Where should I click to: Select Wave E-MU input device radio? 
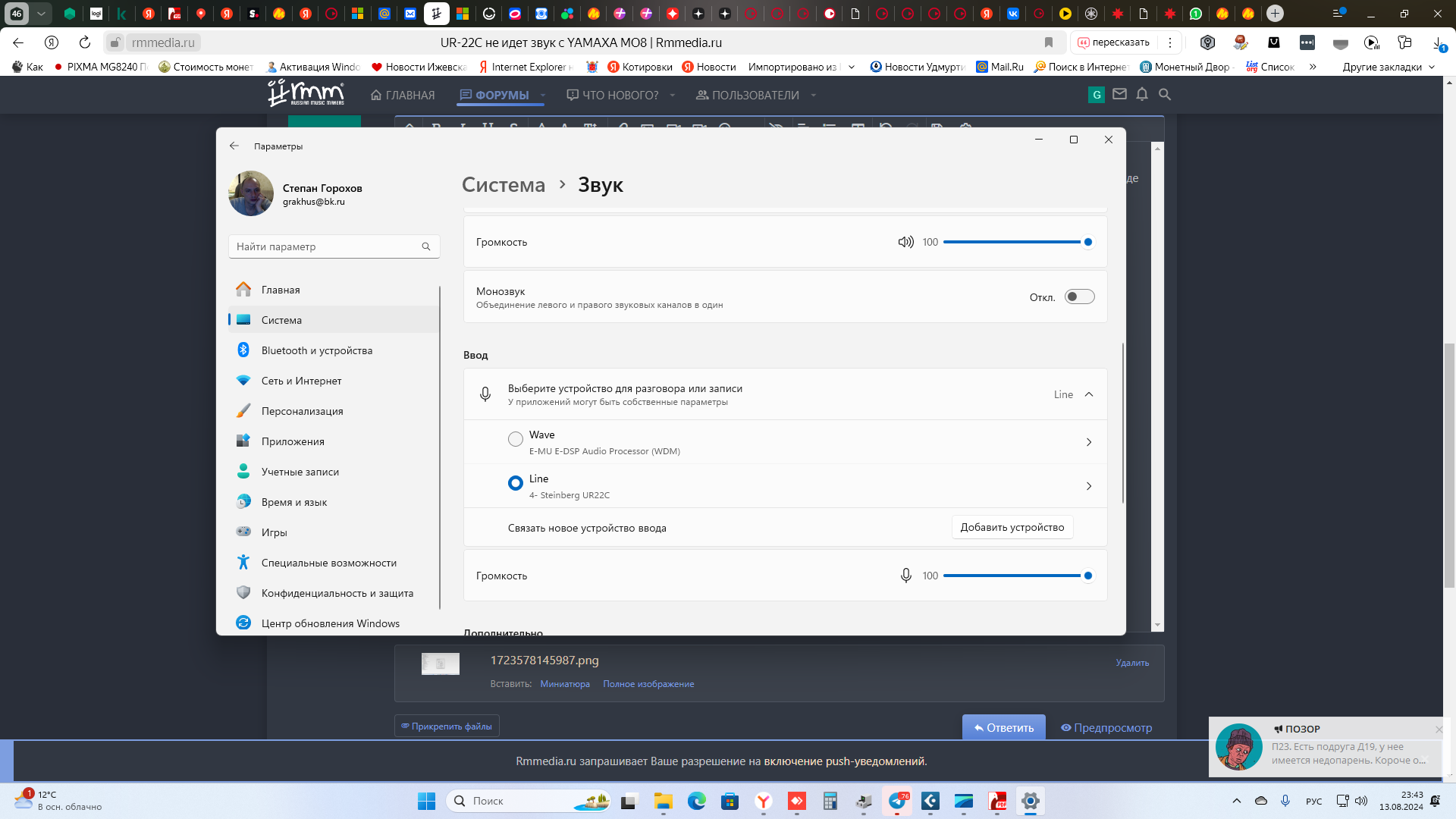point(516,439)
